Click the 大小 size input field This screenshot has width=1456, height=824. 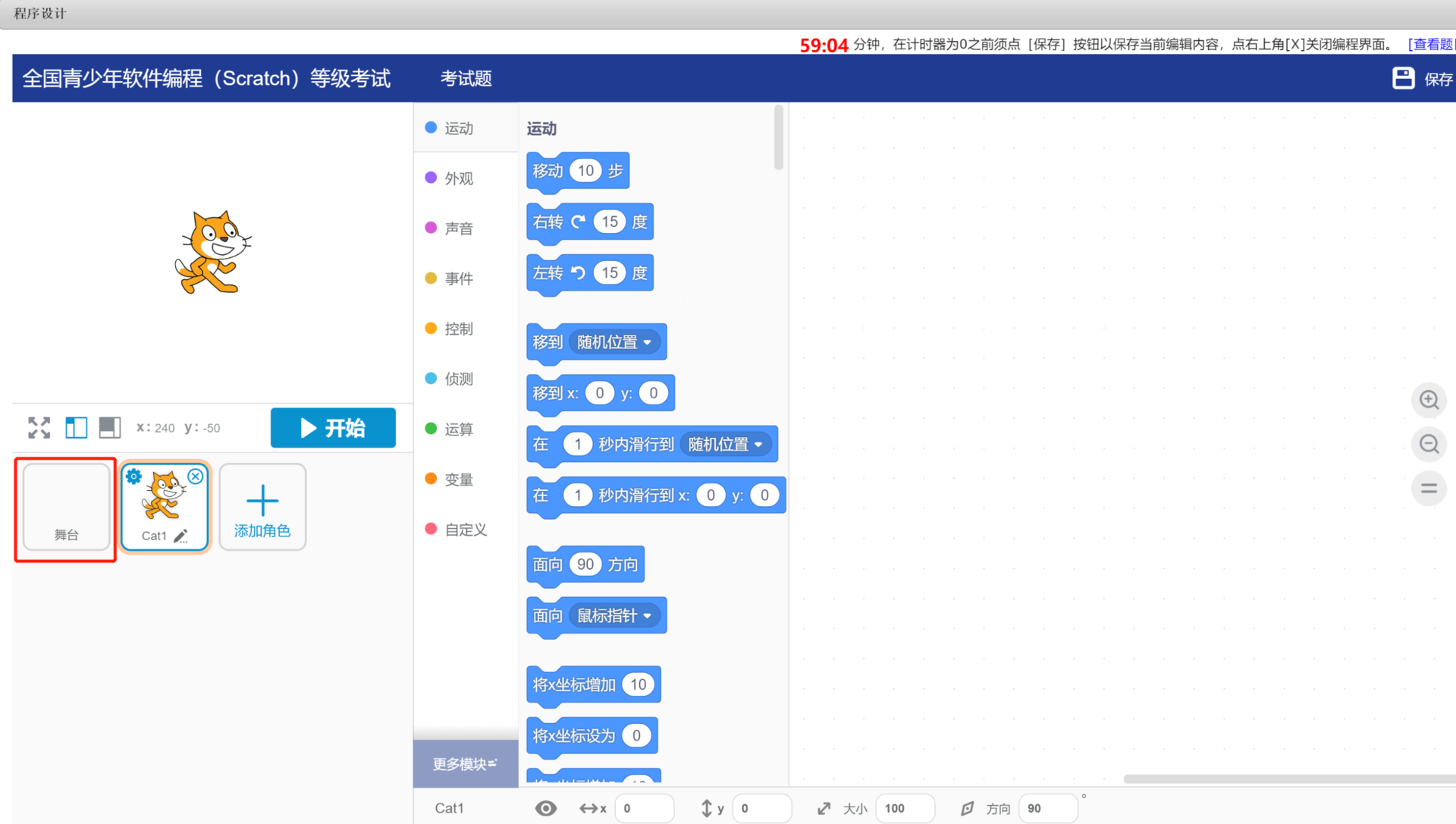(x=904, y=808)
